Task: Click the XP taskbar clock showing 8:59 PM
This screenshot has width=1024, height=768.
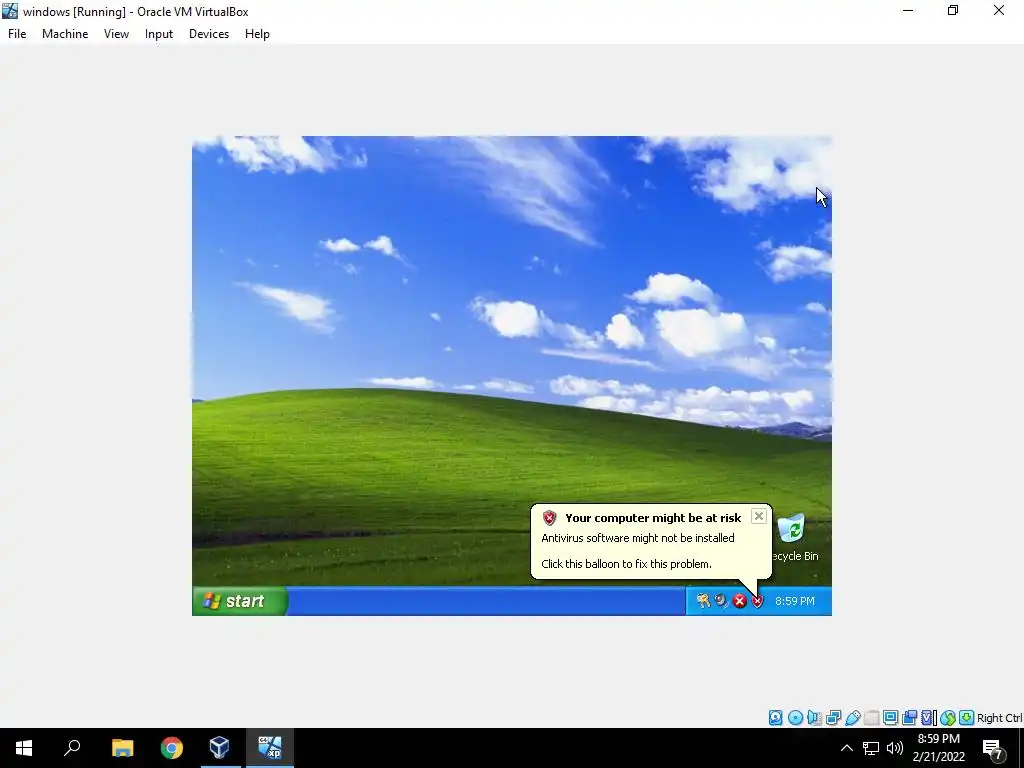Action: click(x=795, y=601)
